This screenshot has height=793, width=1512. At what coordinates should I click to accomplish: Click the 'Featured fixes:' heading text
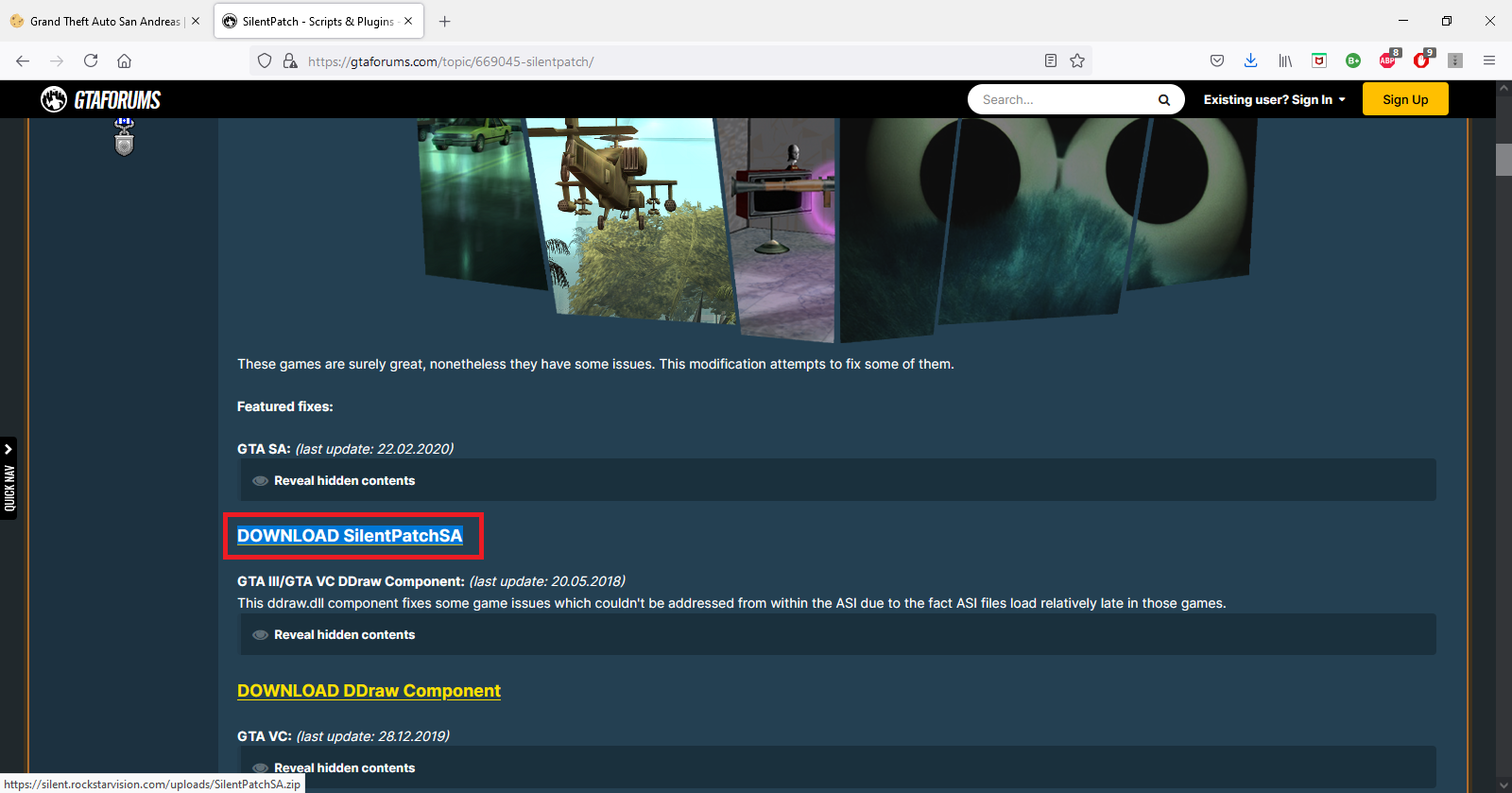pos(284,406)
